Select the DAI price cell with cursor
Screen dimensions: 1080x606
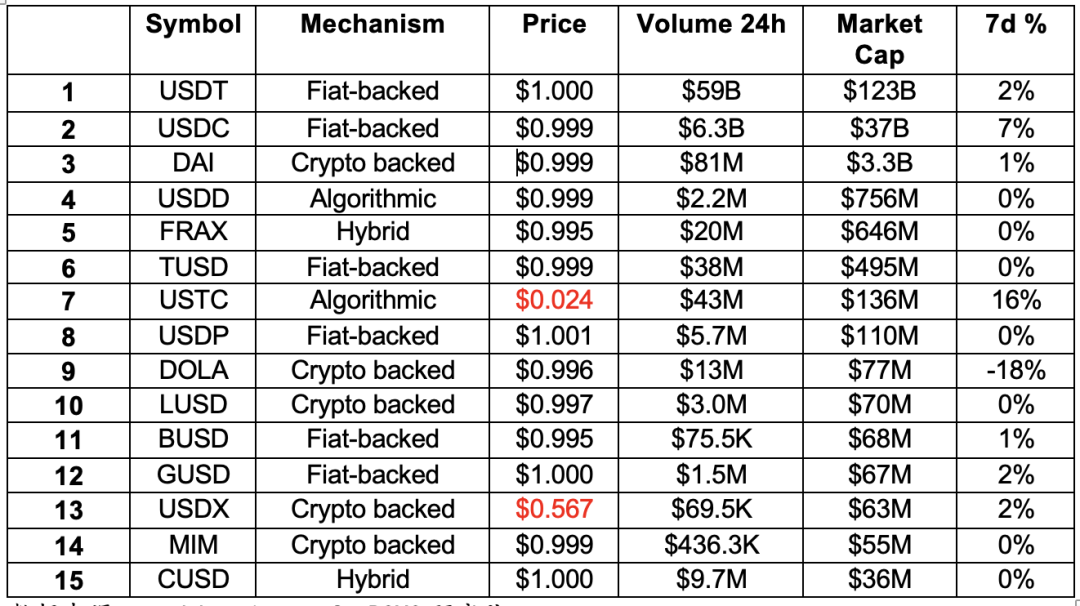[x=554, y=164]
